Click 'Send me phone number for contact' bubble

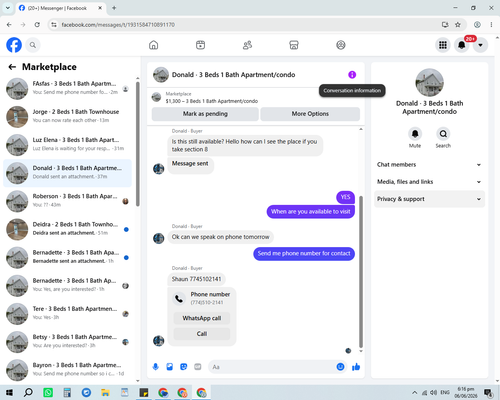pos(304,254)
